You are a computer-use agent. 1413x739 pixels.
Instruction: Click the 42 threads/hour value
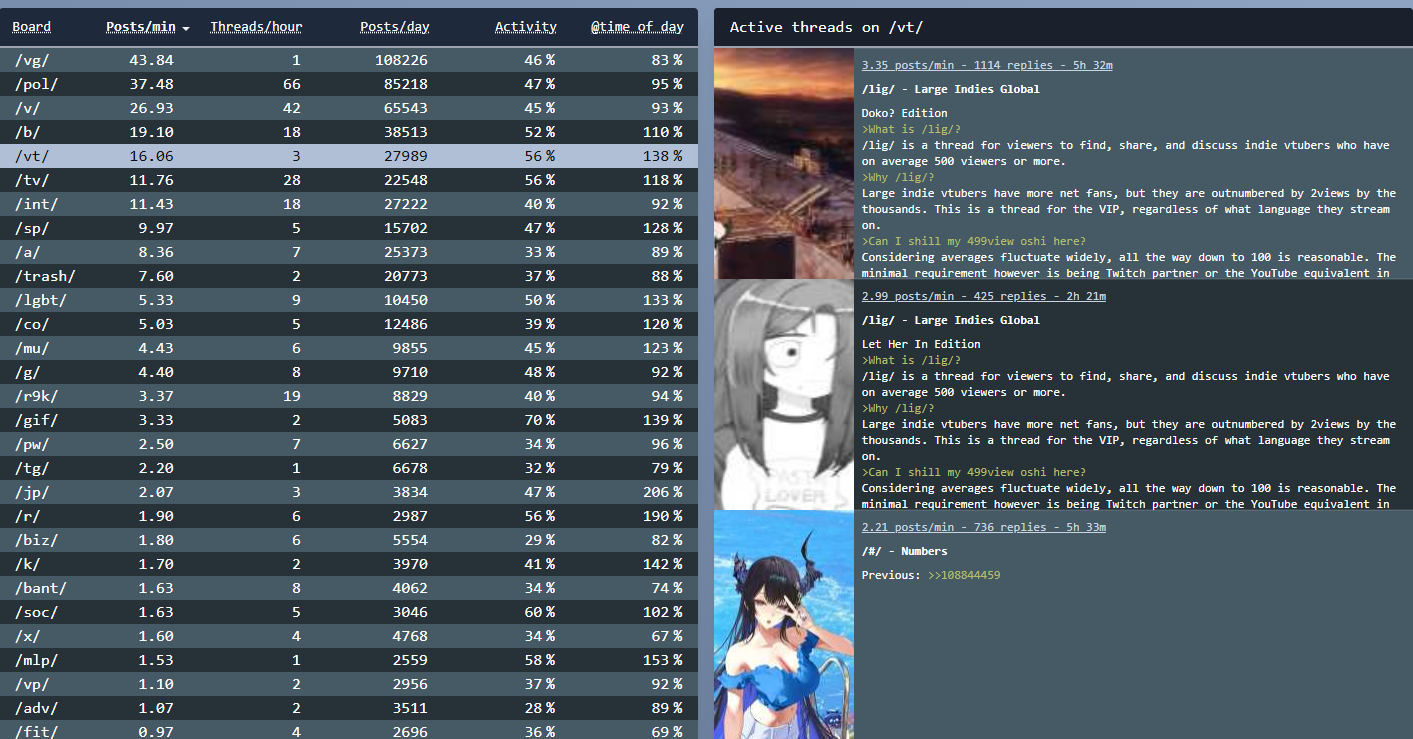pos(292,108)
